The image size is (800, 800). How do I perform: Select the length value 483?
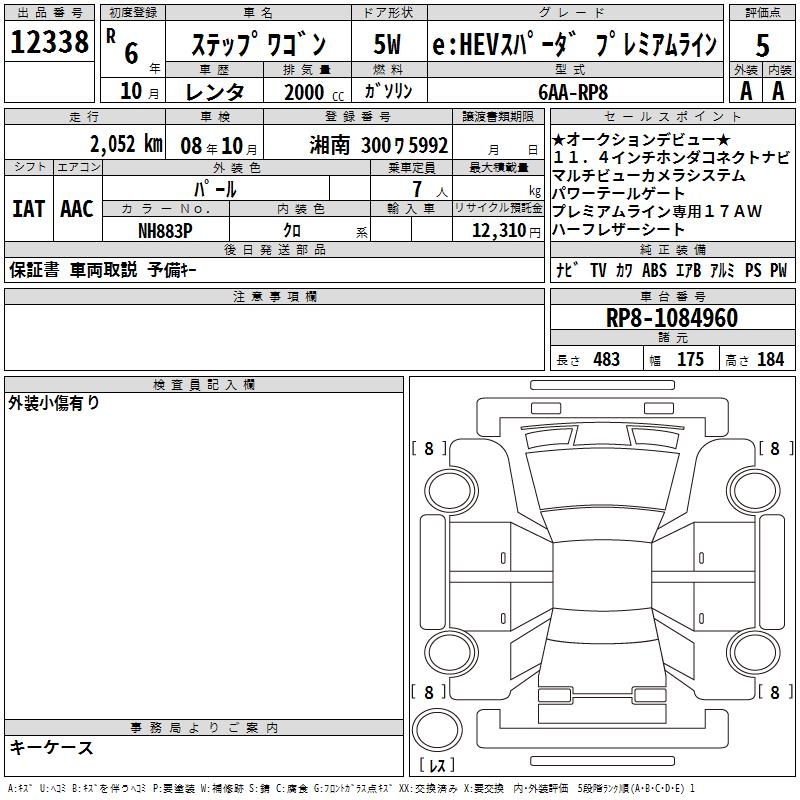pos(607,359)
